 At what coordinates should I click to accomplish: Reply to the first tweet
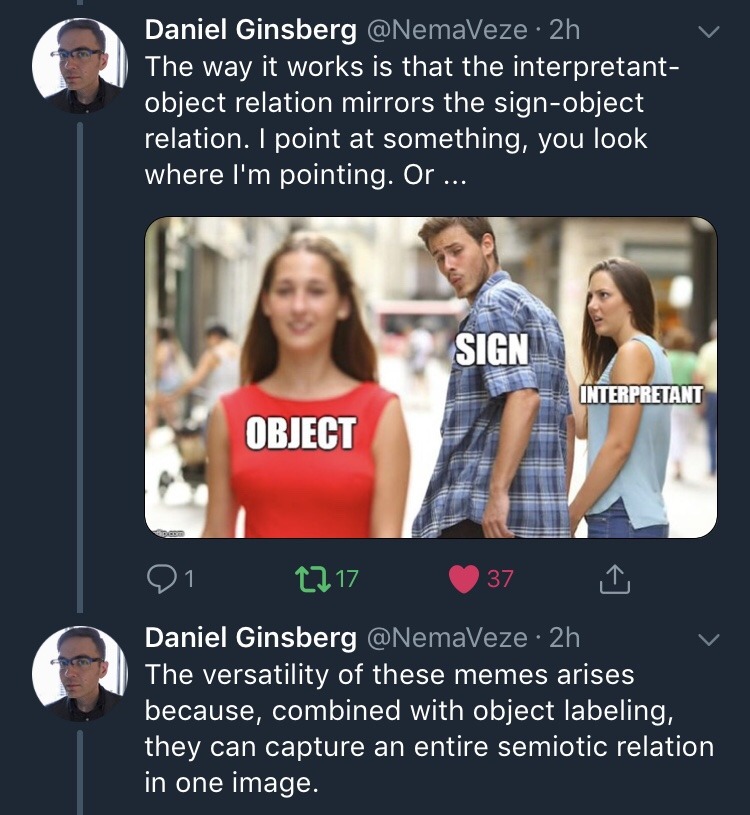159,578
